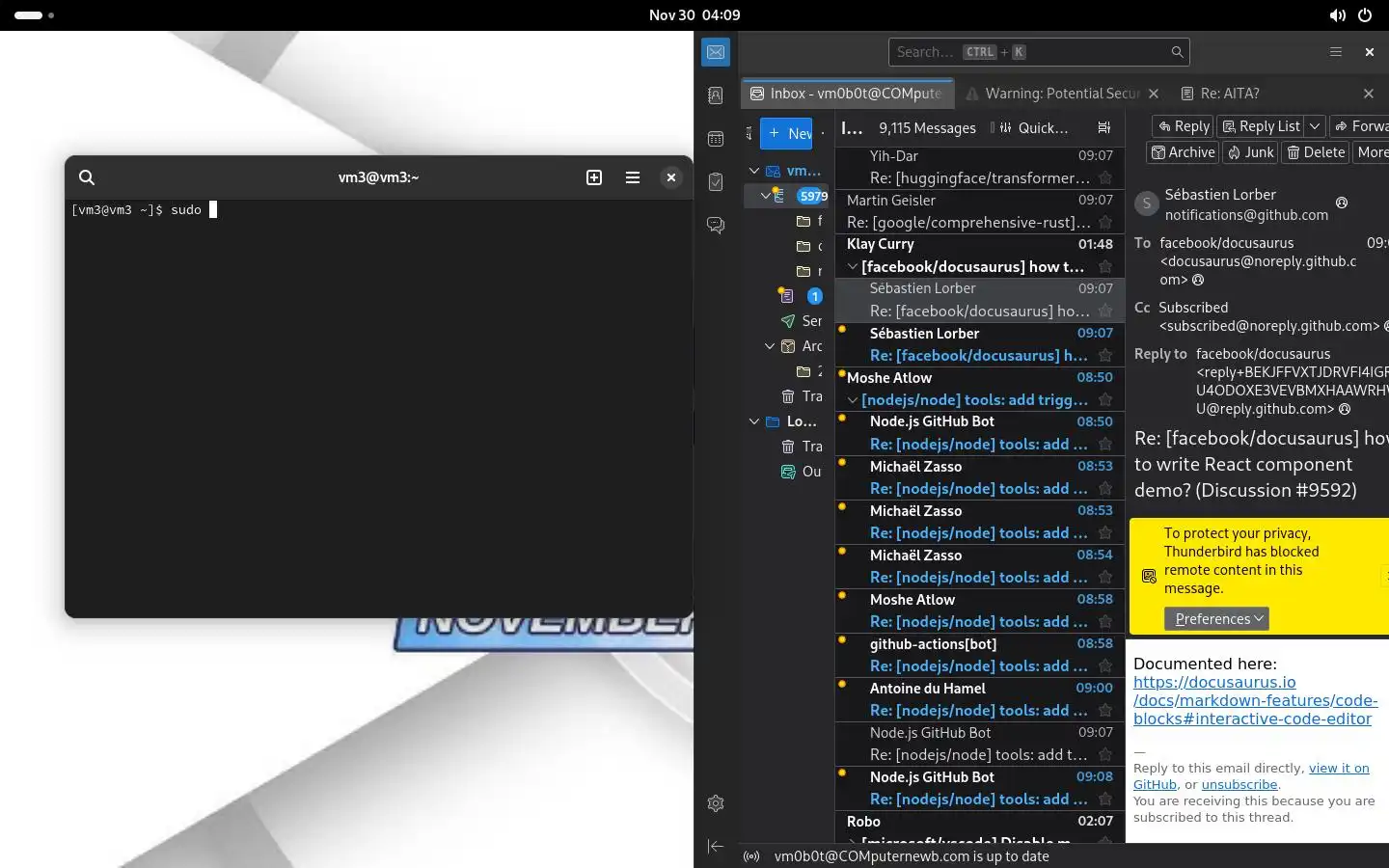Viewport: 1389px width, 868px height.
Task: Click contact icon next to notifications@github.com
Action: pos(1342,203)
